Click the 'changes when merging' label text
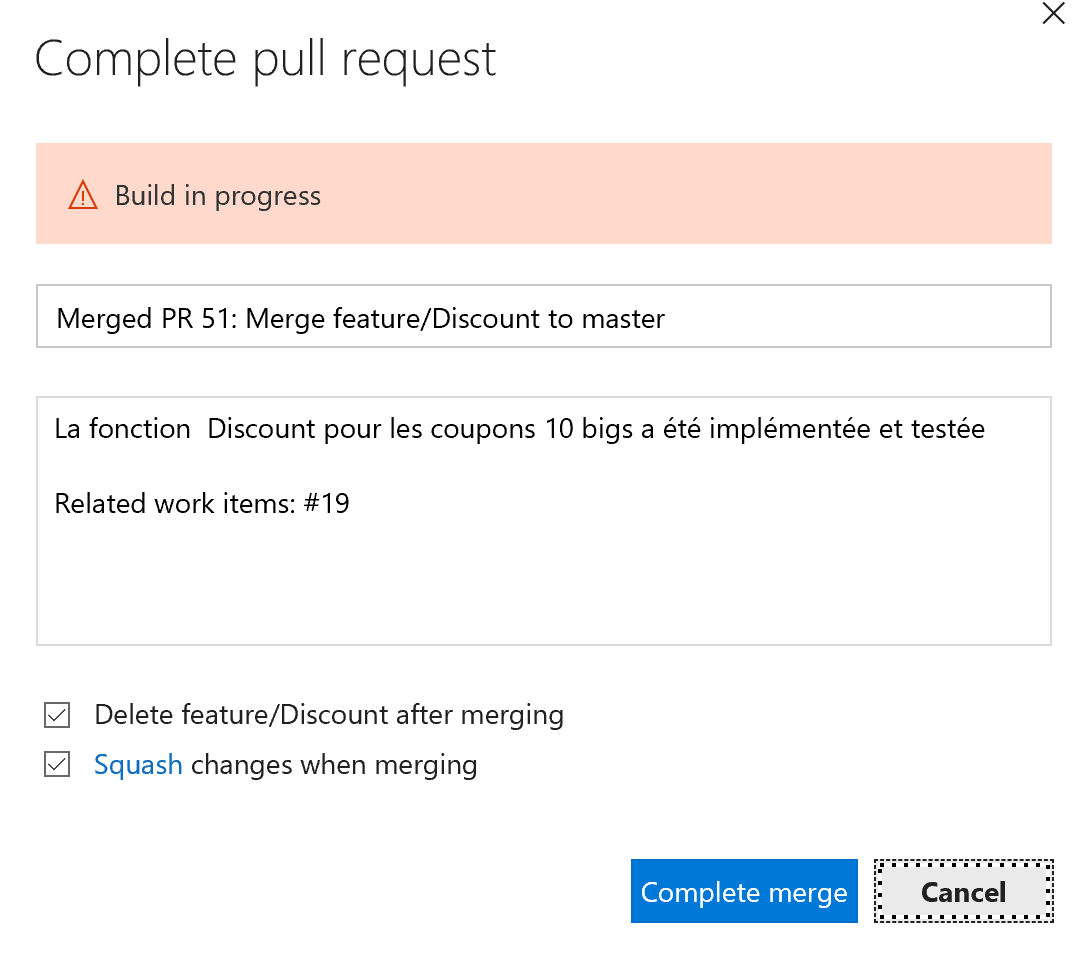The width and height of the screenshot is (1085, 960). (x=334, y=765)
